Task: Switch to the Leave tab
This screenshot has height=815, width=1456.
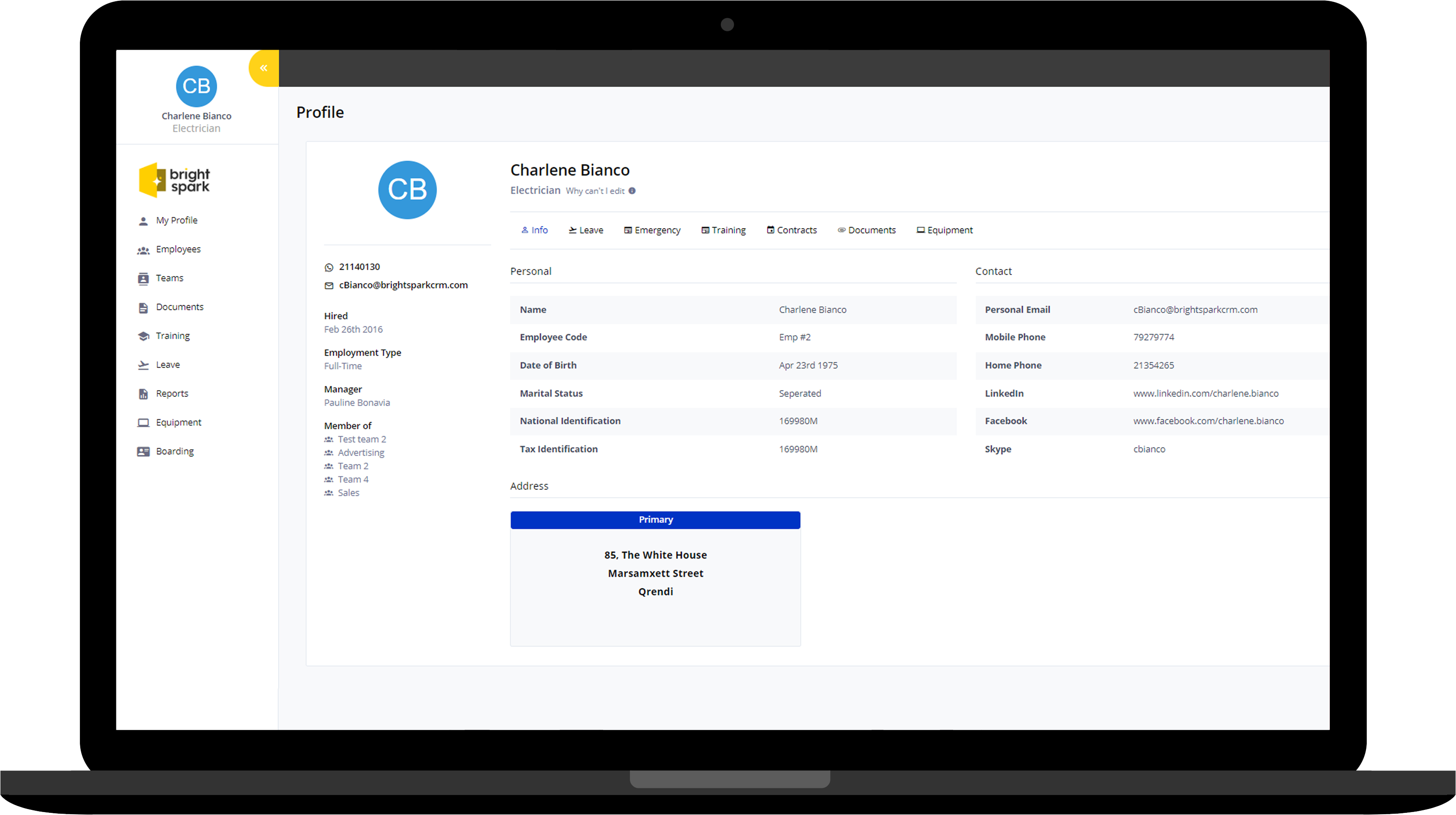Action: (x=586, y=230)
